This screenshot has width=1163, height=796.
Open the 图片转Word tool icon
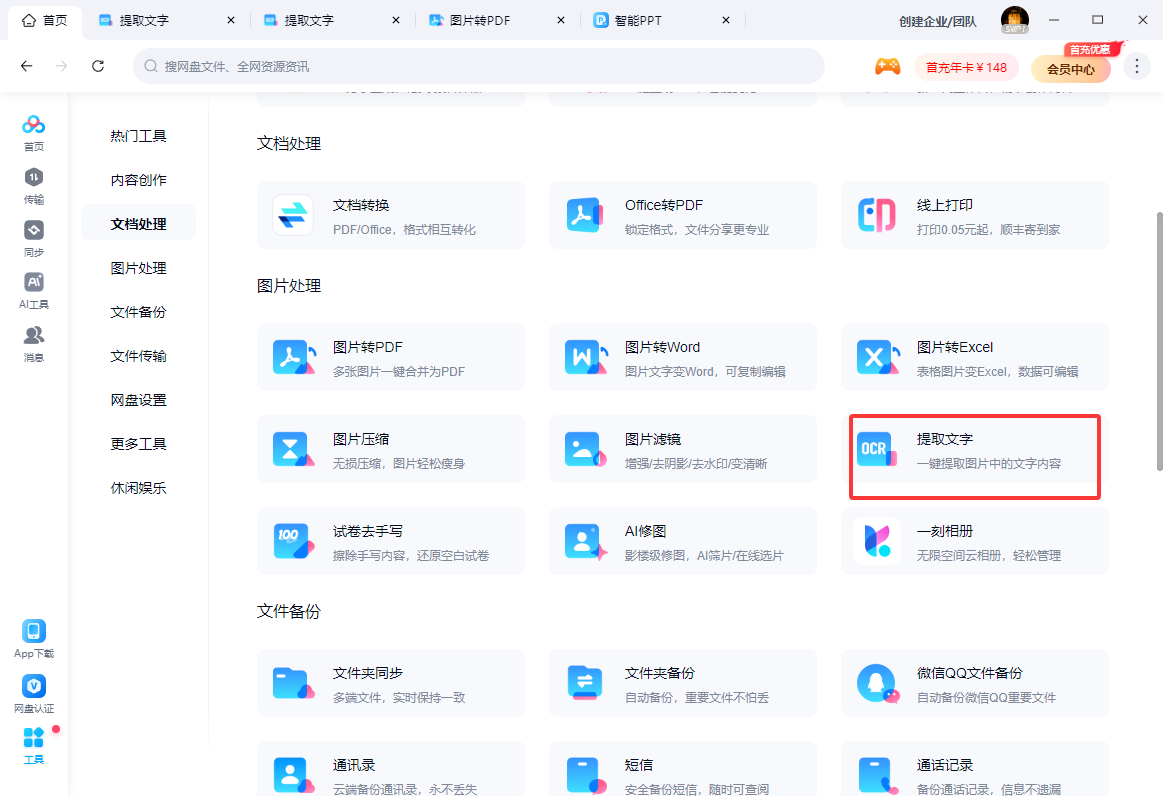click(585, 357)
